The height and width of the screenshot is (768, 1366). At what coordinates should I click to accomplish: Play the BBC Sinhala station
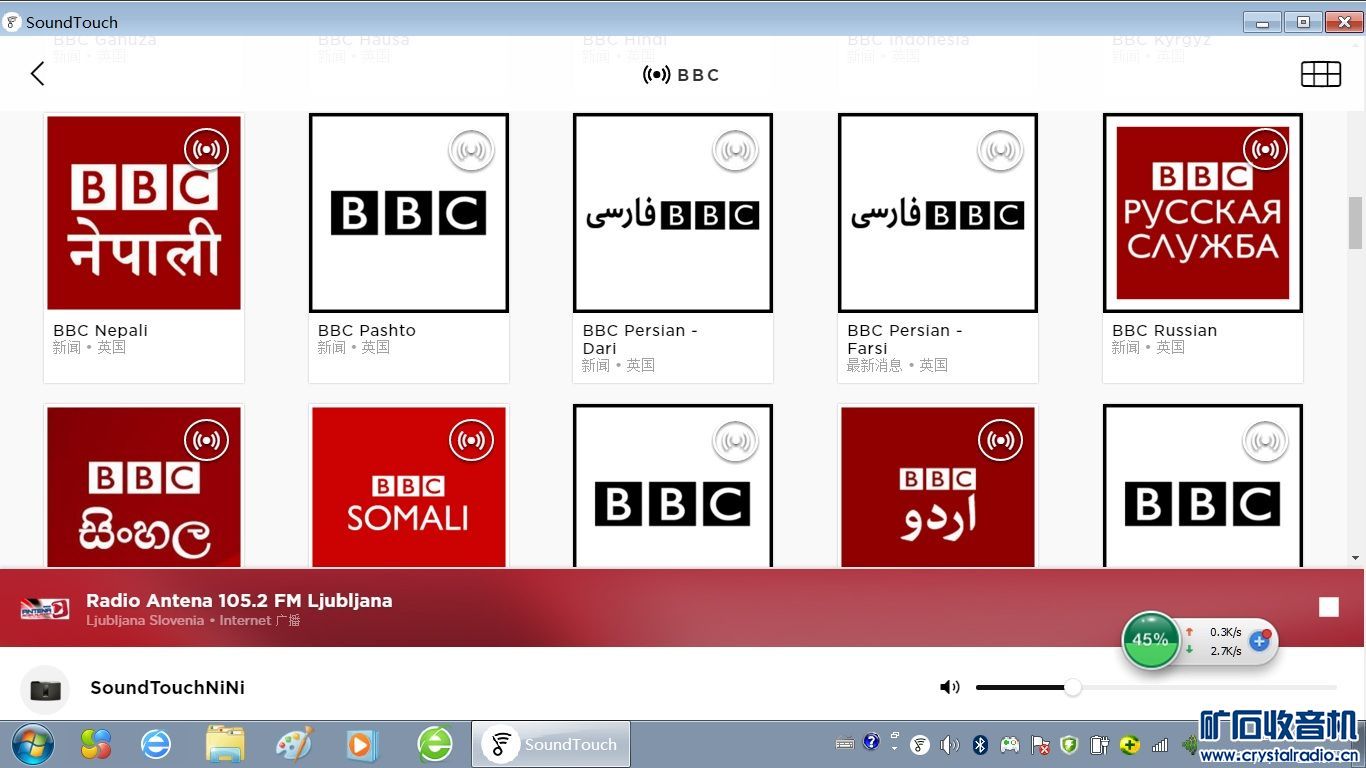coord(144,488)
